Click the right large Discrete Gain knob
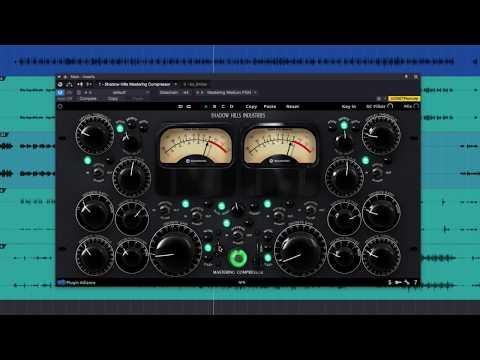480x360 pixels. tap(300, 250)
